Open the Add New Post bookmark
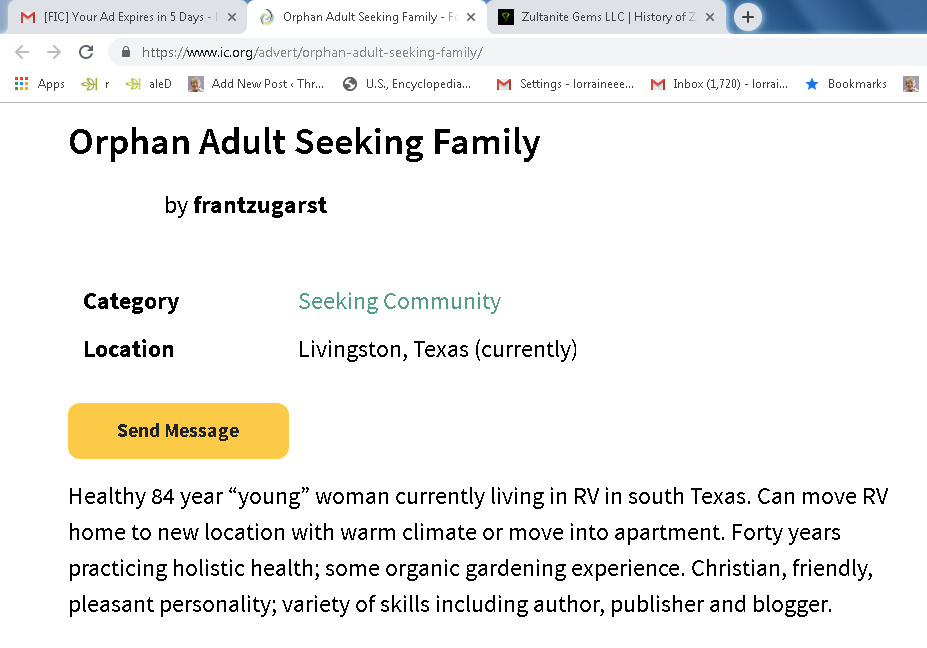The width and height of the screenshot is (927, 648). click(x=257, y=84)
